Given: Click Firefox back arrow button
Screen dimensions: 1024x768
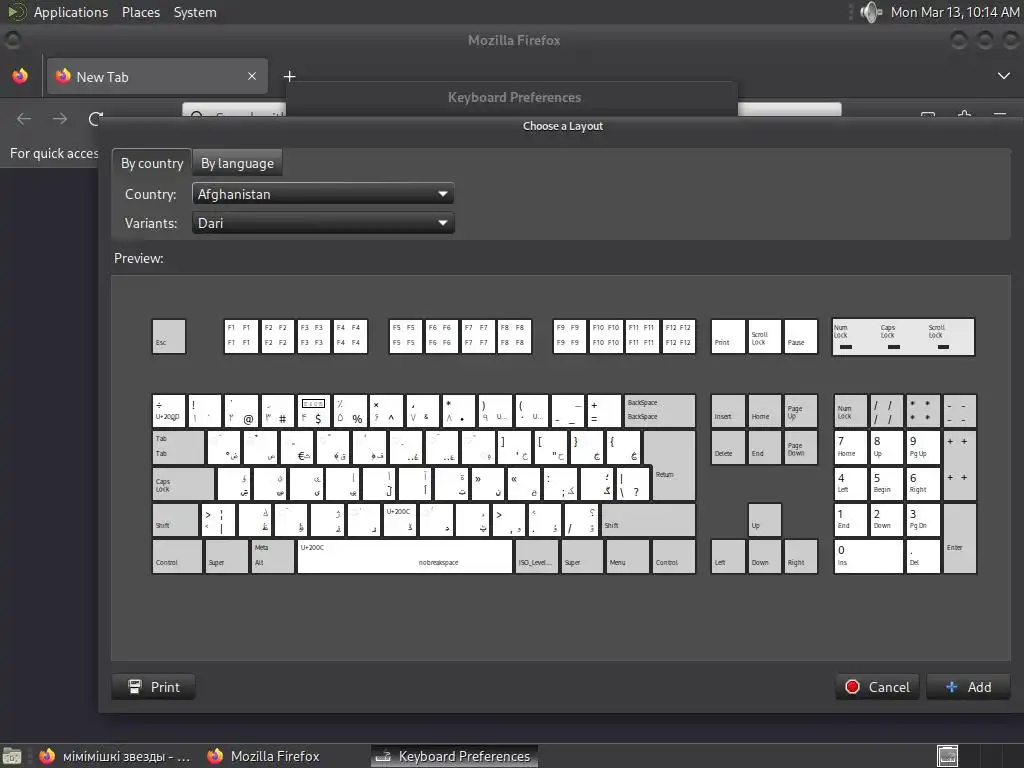Looking at the screenshot, I should click(24, 119).
